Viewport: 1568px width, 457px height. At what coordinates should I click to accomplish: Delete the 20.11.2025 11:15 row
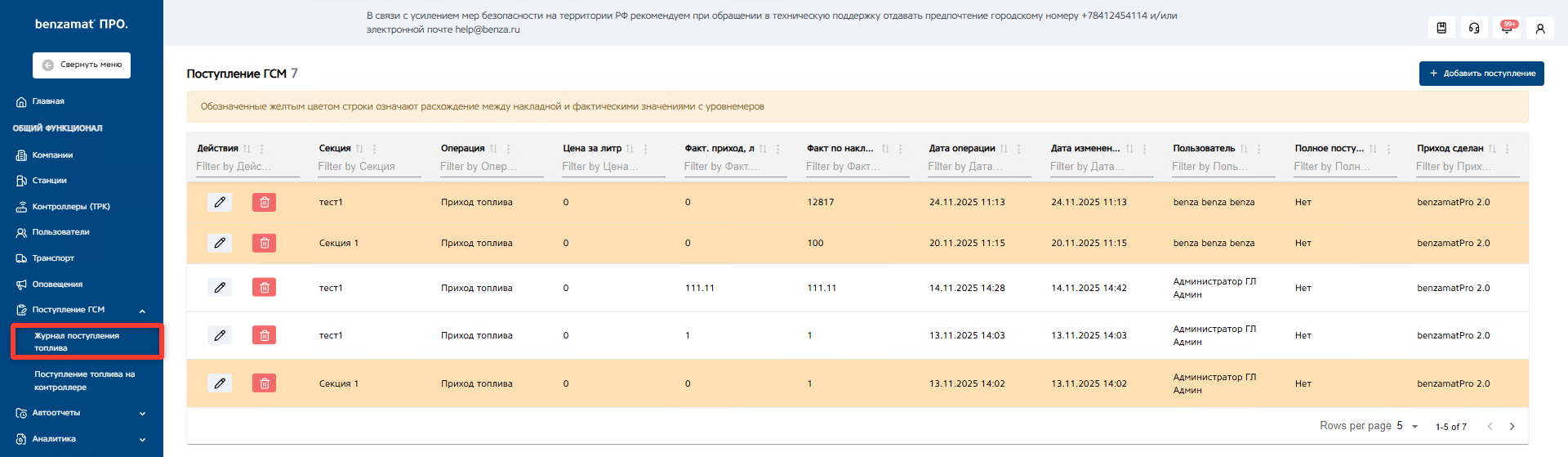click(x=264, y=243)
